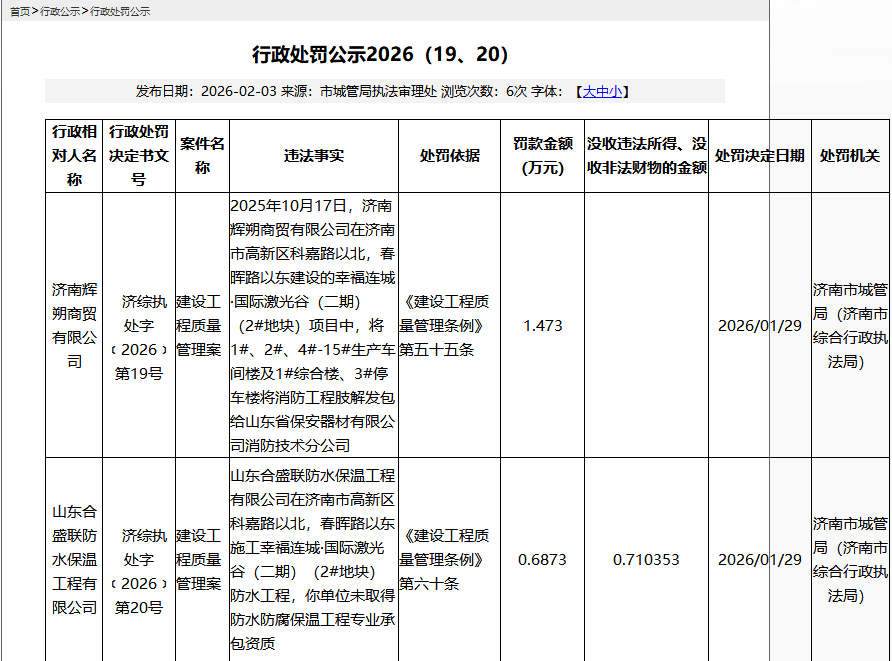Click the 山东合盛联防水保温工程有限公司 cell
The width and height of the screenshot is (892, 661).
pos(74,560)
